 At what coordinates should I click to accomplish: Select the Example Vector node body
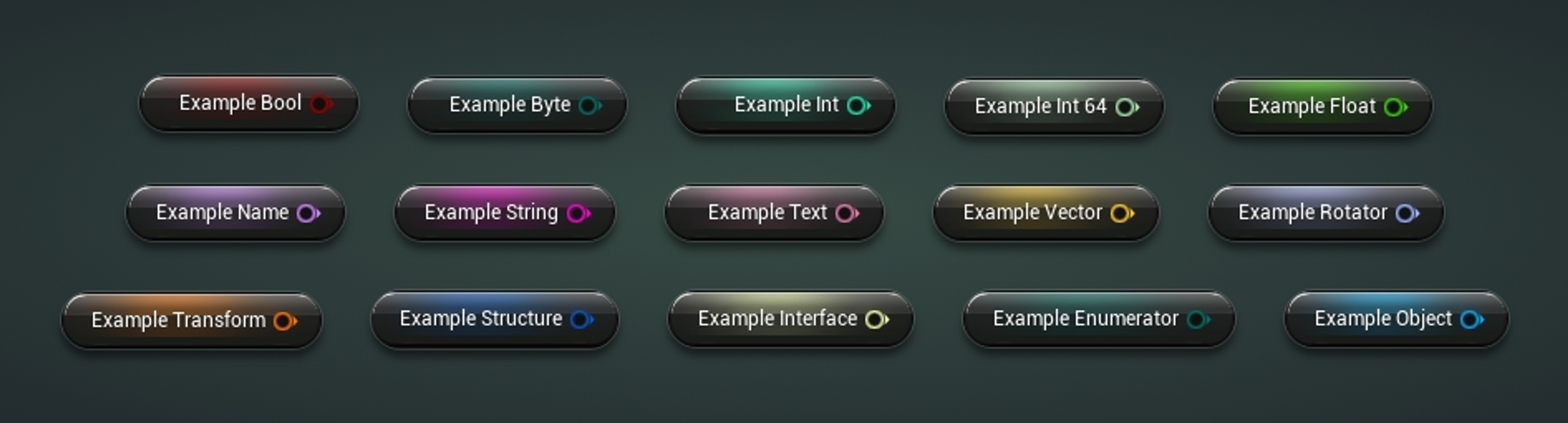click(1046, 213)
